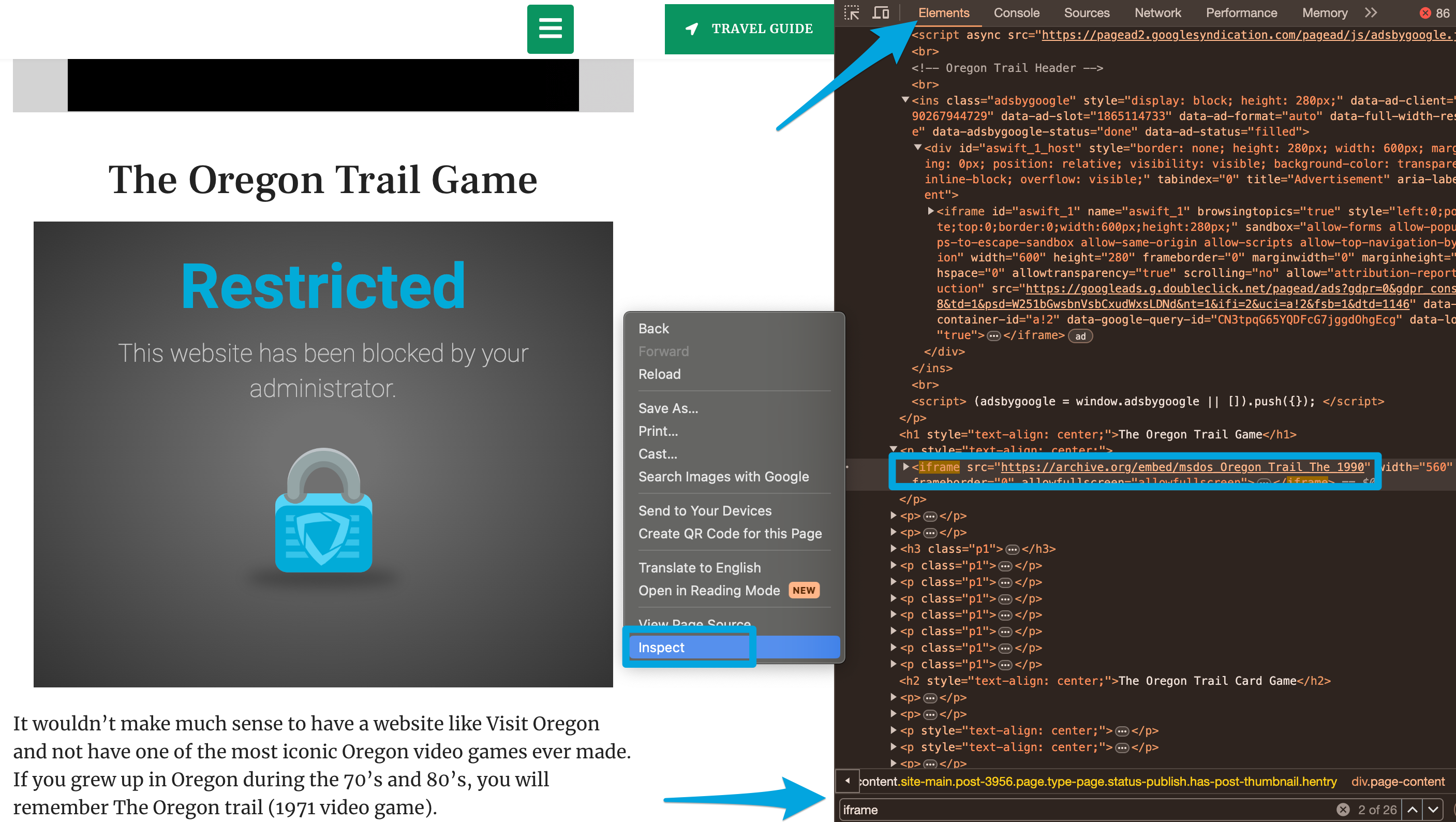Open the green hamburger menu button
Image resolution: width=1456 pixels, height=822 pixels.
[550, 29]
